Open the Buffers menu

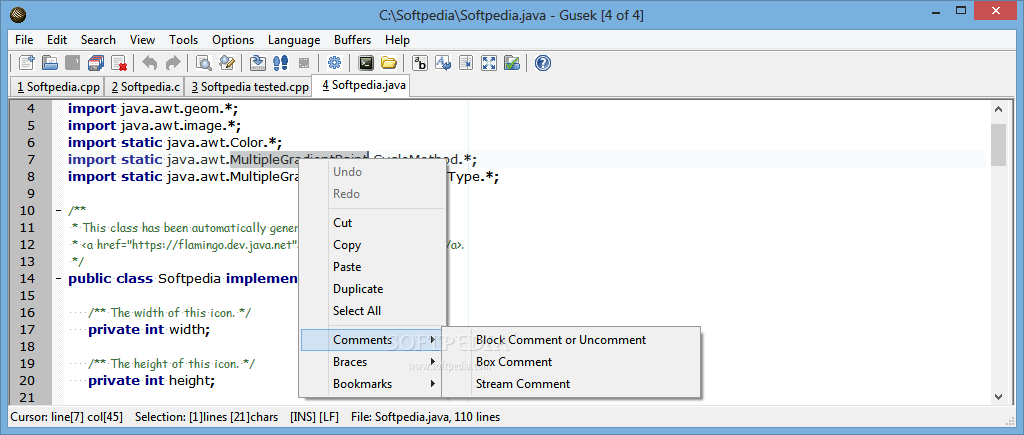pos(353,40)
